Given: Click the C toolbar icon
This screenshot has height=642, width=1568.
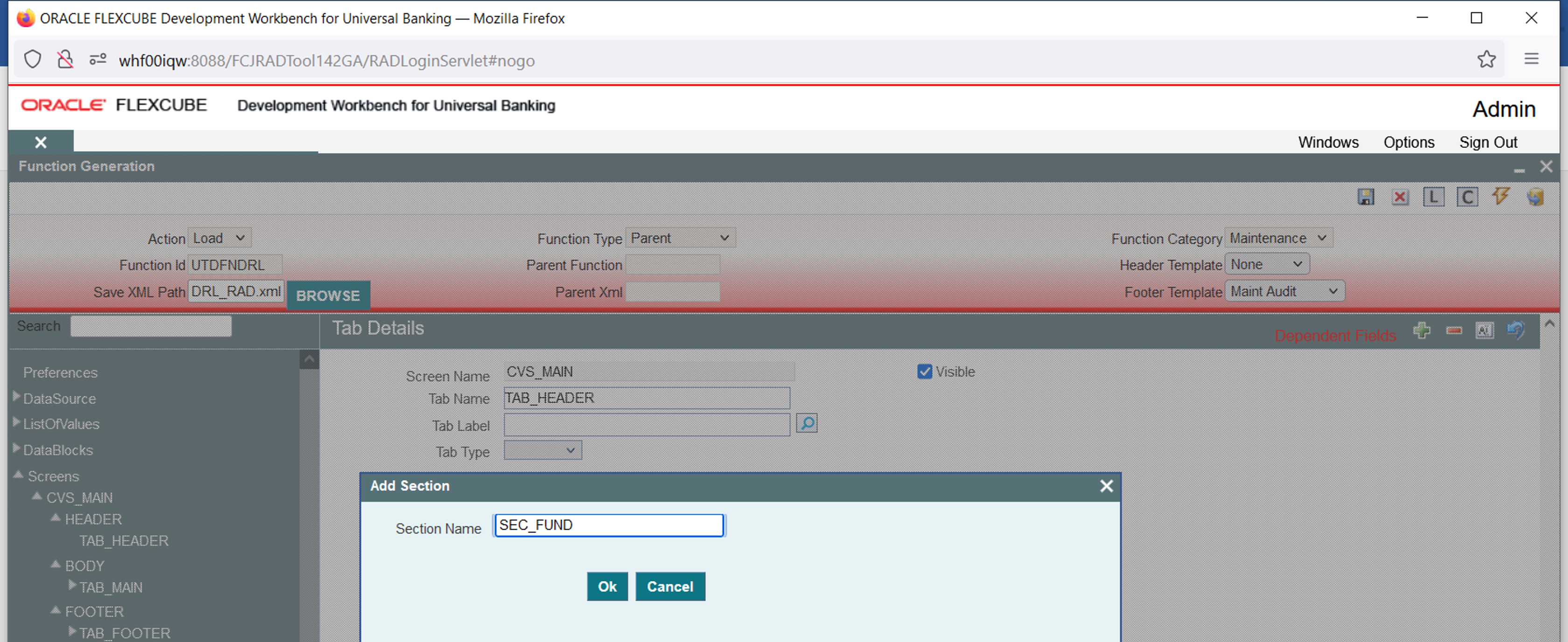Looking at the screenshot, I should click(1467, 197).
